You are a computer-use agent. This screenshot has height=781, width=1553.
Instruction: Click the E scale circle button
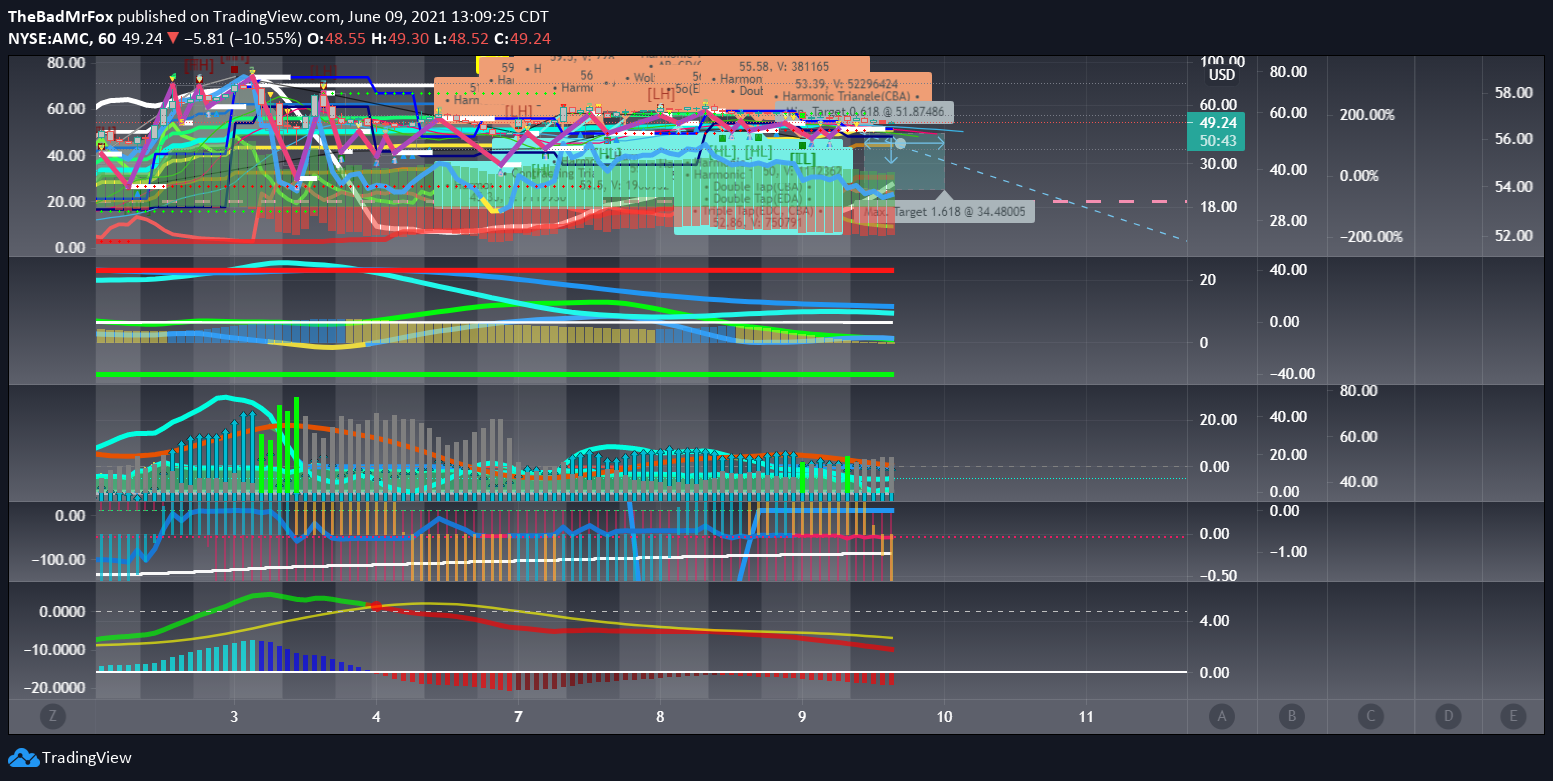(1514, 716)
